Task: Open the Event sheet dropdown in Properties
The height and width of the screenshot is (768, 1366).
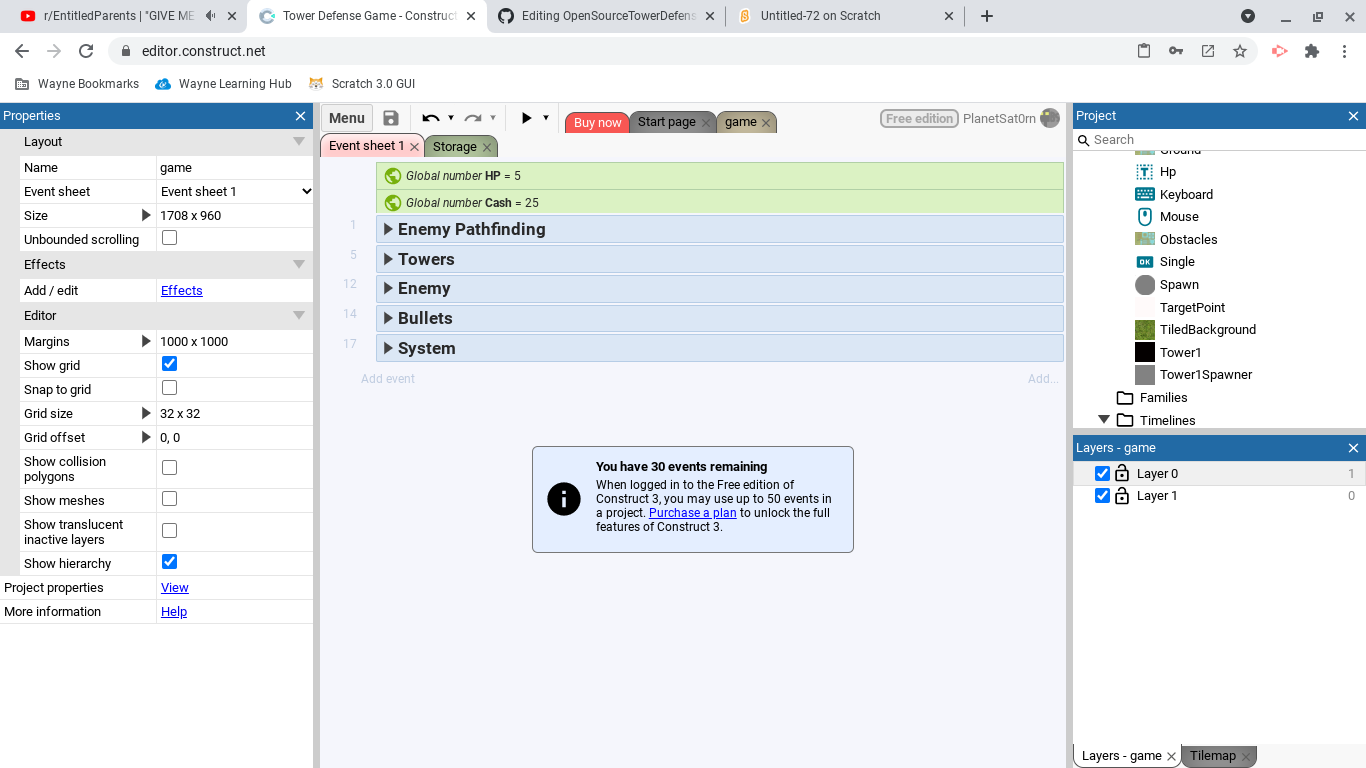Action: pos(236,191)
